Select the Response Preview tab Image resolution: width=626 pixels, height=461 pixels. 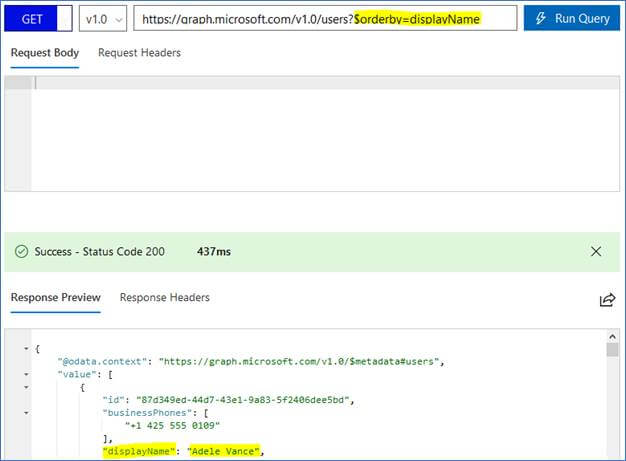point(56,298)
